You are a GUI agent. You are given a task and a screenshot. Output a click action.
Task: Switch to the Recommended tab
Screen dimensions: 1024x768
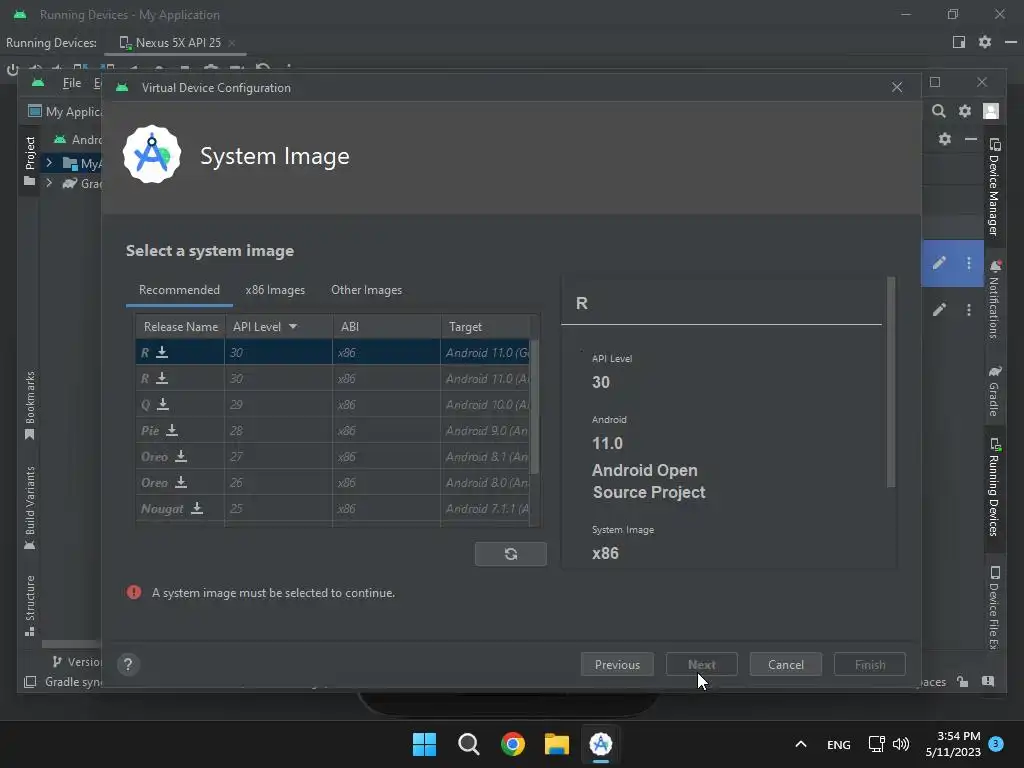coord(179,290)
